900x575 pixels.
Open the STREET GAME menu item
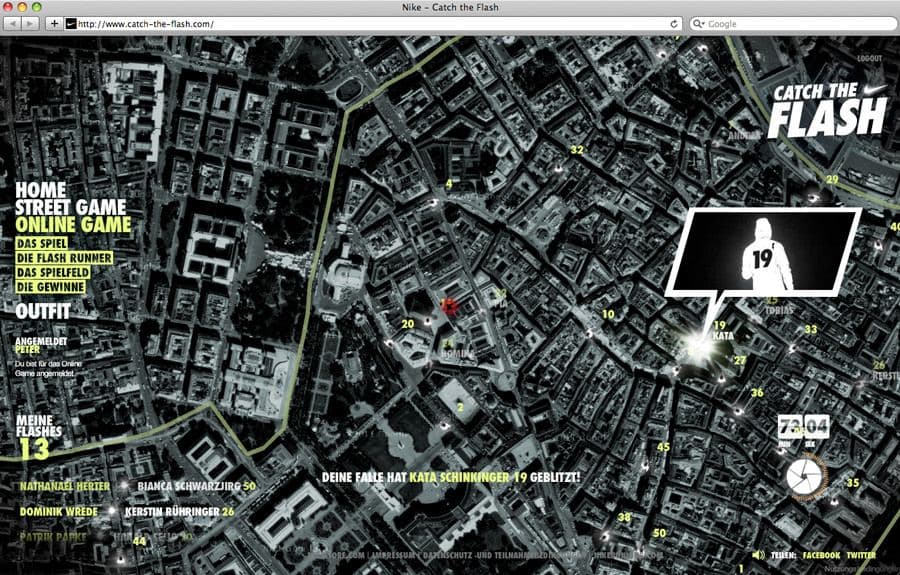[x=71, y=207]
